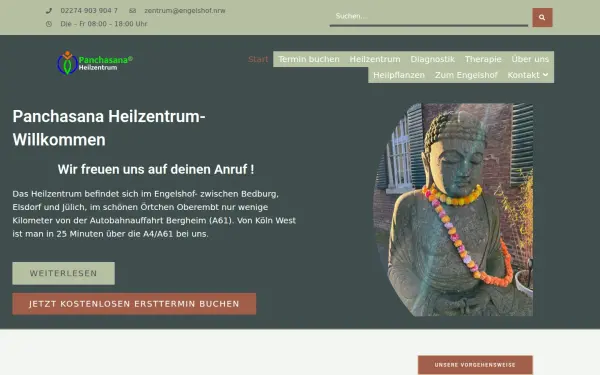Go to Zum Engelshof page
The height and width of the screenshot is (375, 600).
(466, 75)
